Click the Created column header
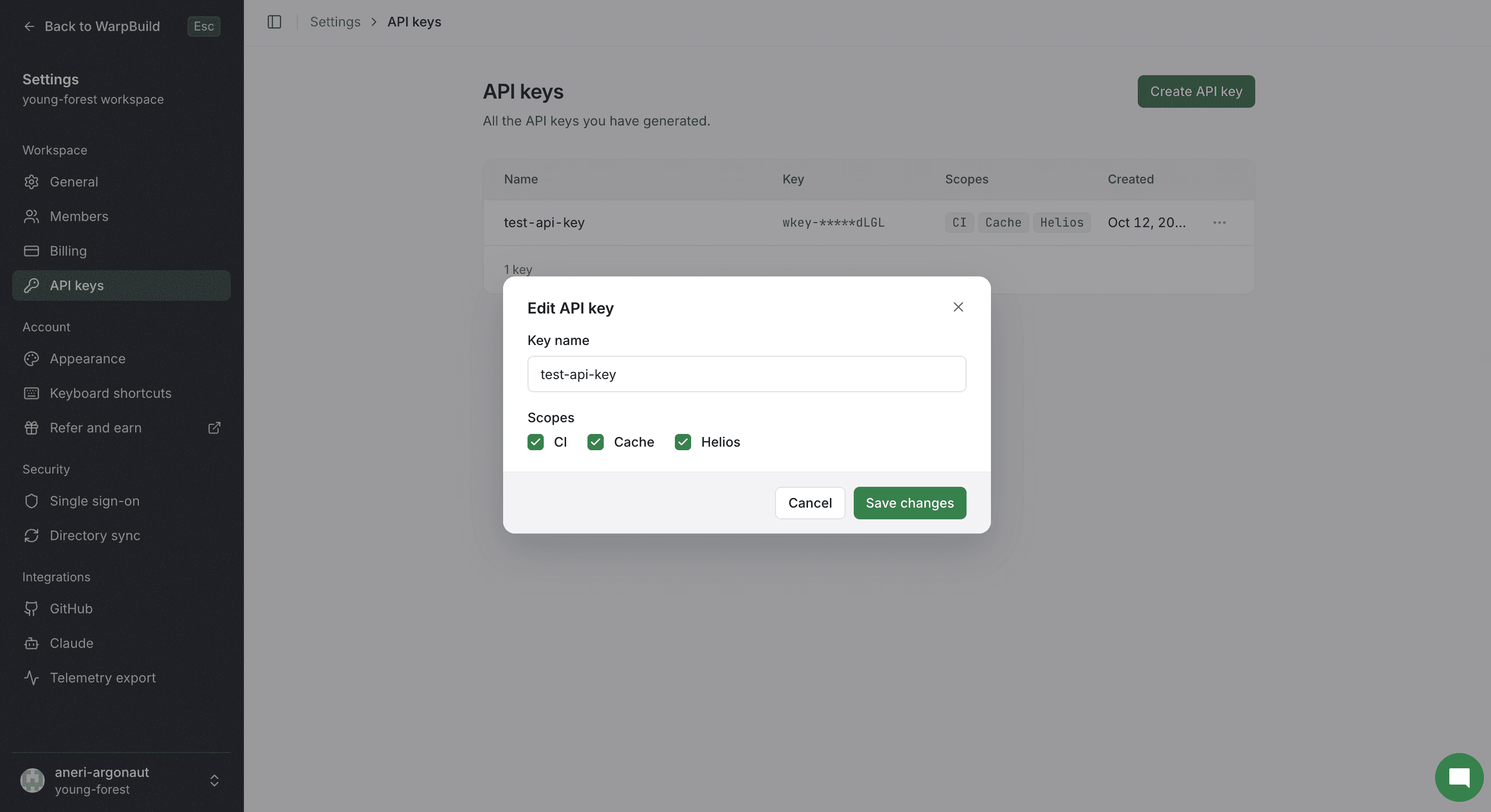 pyautogui.click(x=1130, y=179)
